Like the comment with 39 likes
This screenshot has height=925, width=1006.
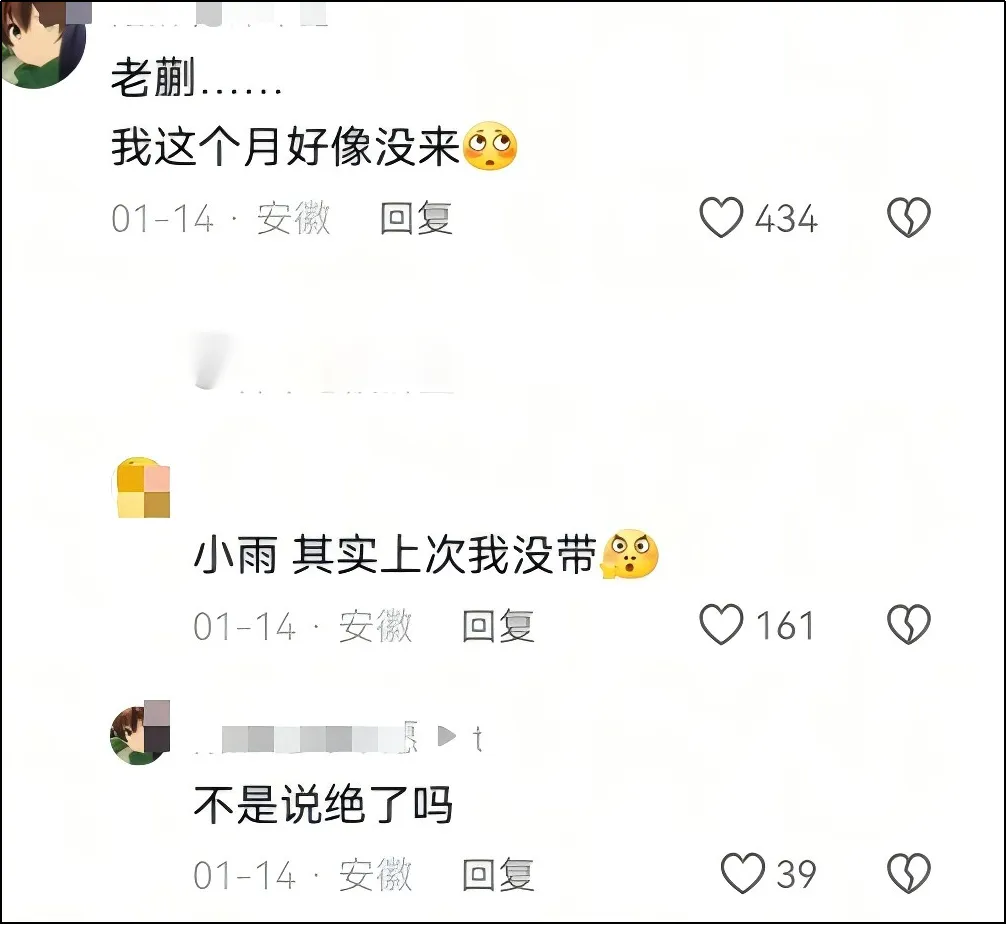click(x=743, y=873)
